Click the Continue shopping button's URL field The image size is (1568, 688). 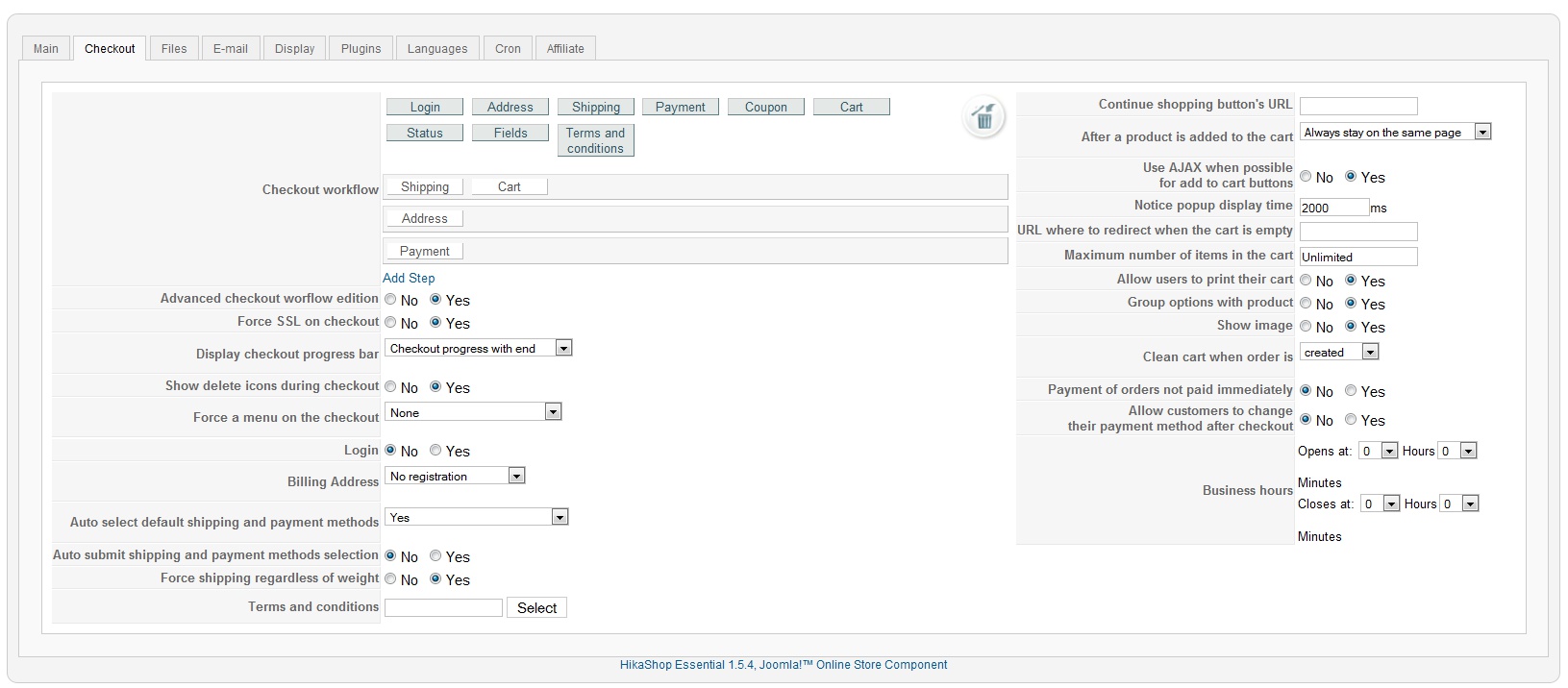point(1358,106)
